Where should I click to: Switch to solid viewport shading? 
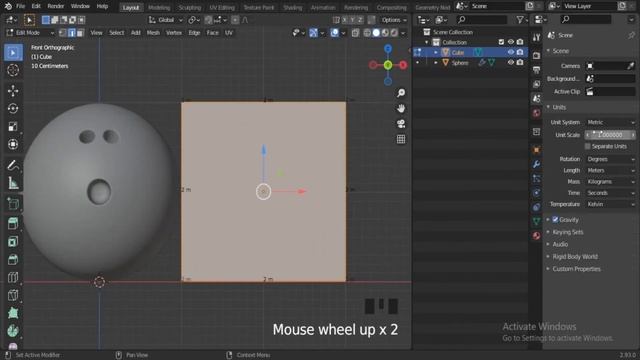click(x=376, y=33)
